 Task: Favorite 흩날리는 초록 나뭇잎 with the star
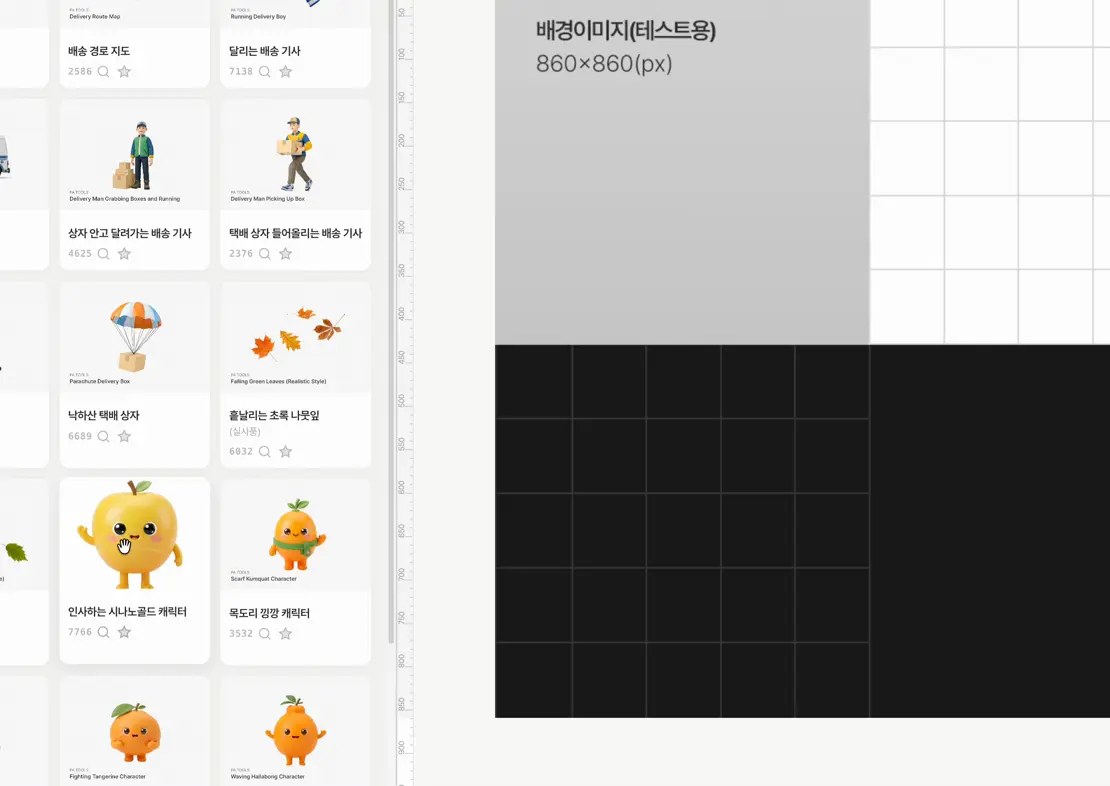[x=285, y=452]
